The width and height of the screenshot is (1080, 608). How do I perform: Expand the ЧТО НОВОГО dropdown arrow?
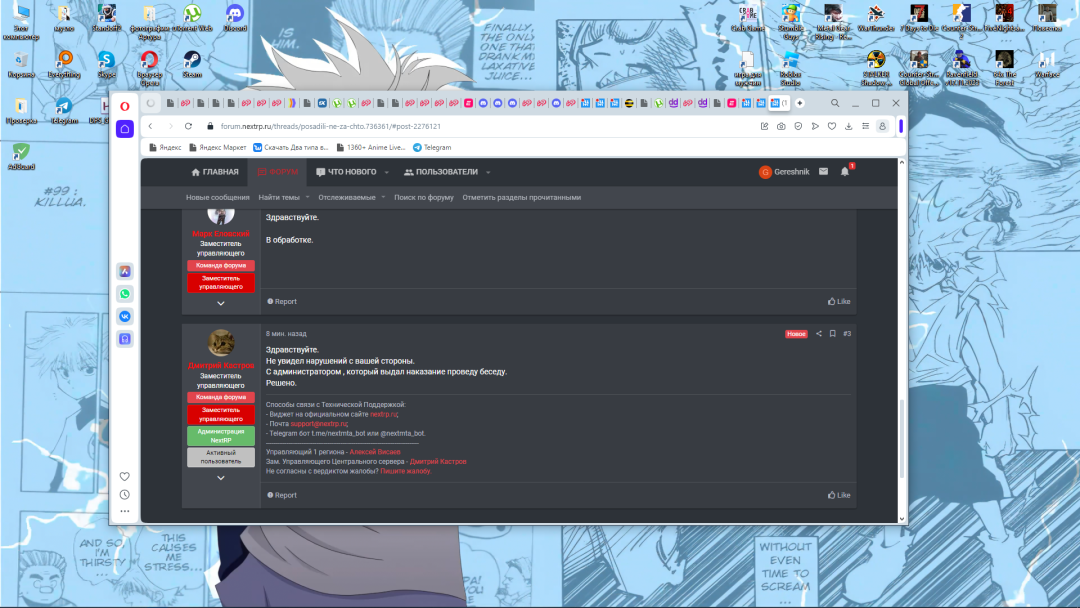pyautogui.click(x=386, y=172)
